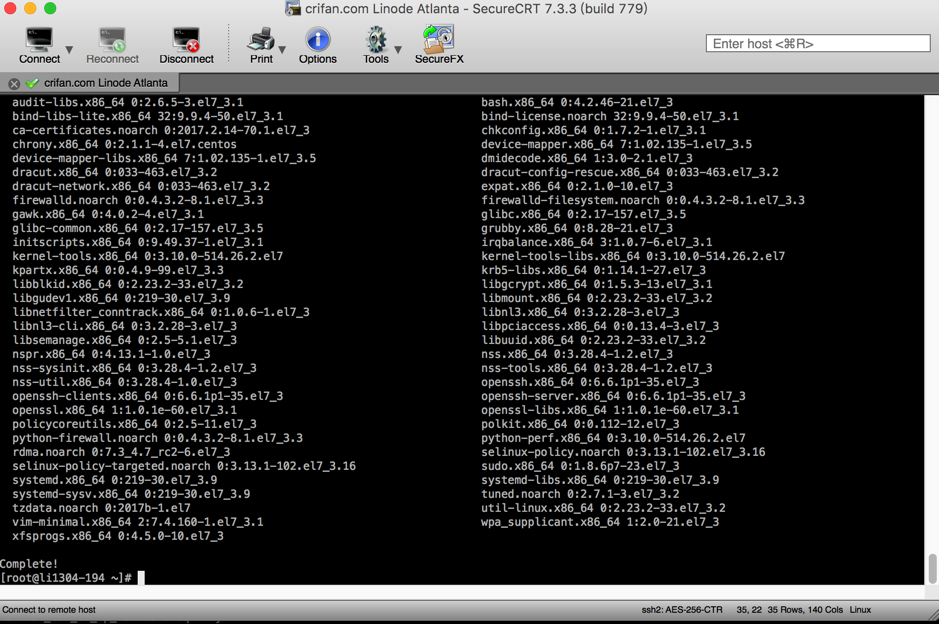Viewport: 939px width, 624px height.
Task: Expand the Print dropdown arrow
Action: 282,50
